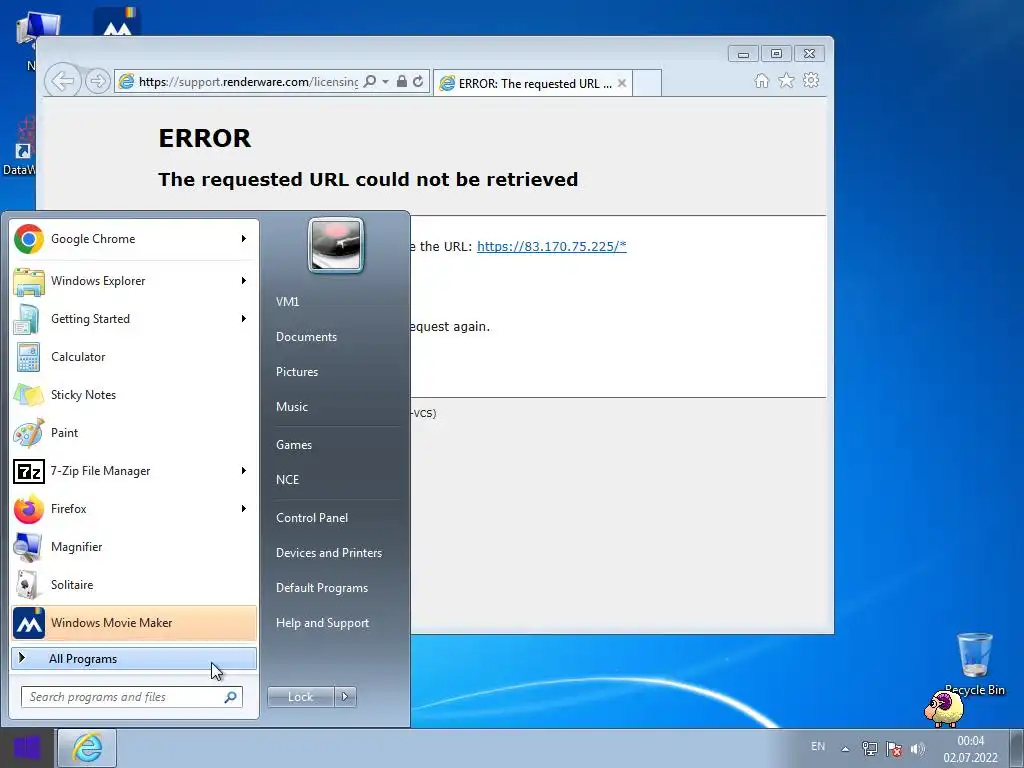Expand Google Chrome jump list arrow
Screen dimensions: 1024x768
pyautogui.click(x=244, y=239)
